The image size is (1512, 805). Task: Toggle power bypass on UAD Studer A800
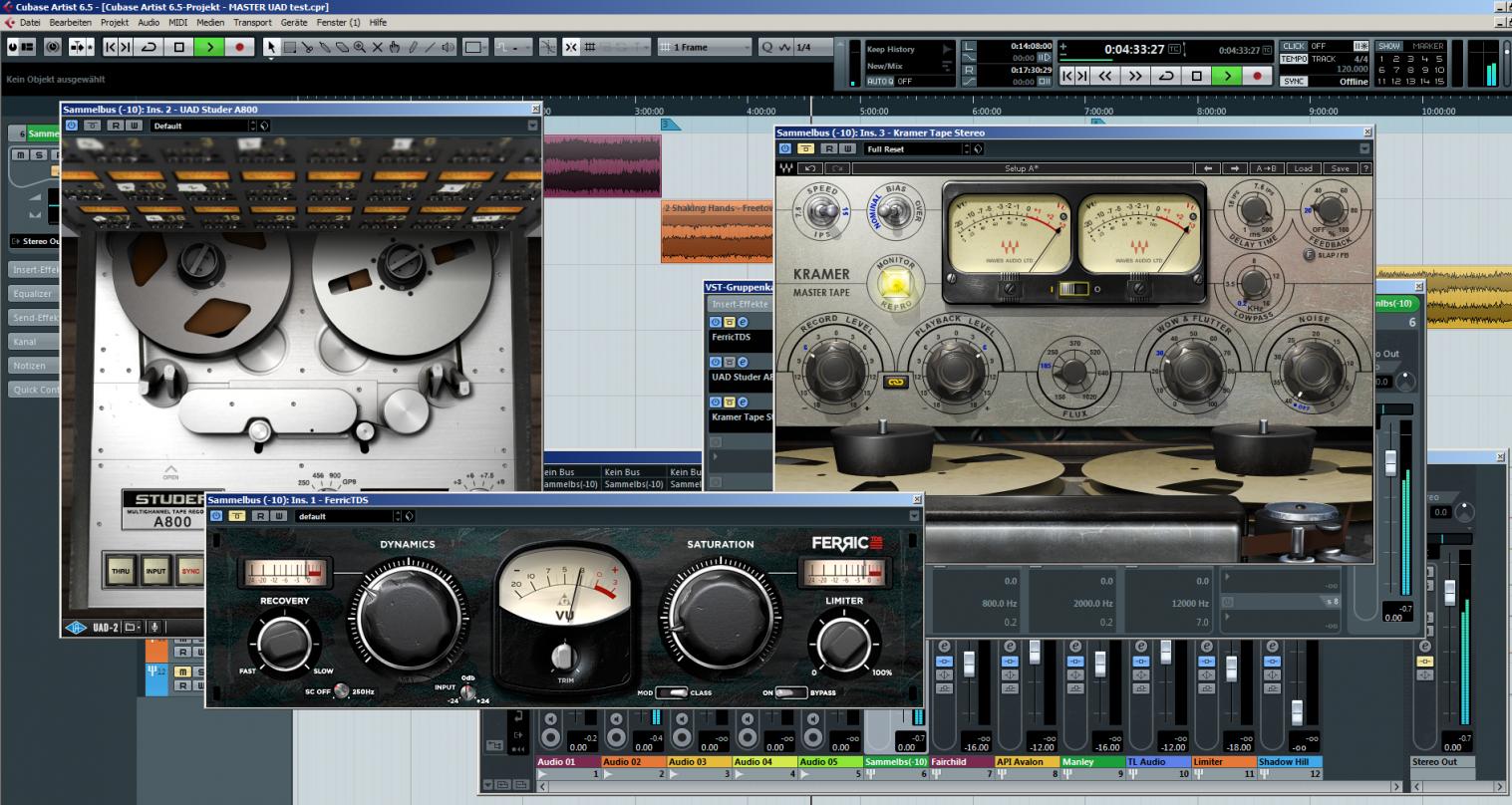click(x=72, y=126)
